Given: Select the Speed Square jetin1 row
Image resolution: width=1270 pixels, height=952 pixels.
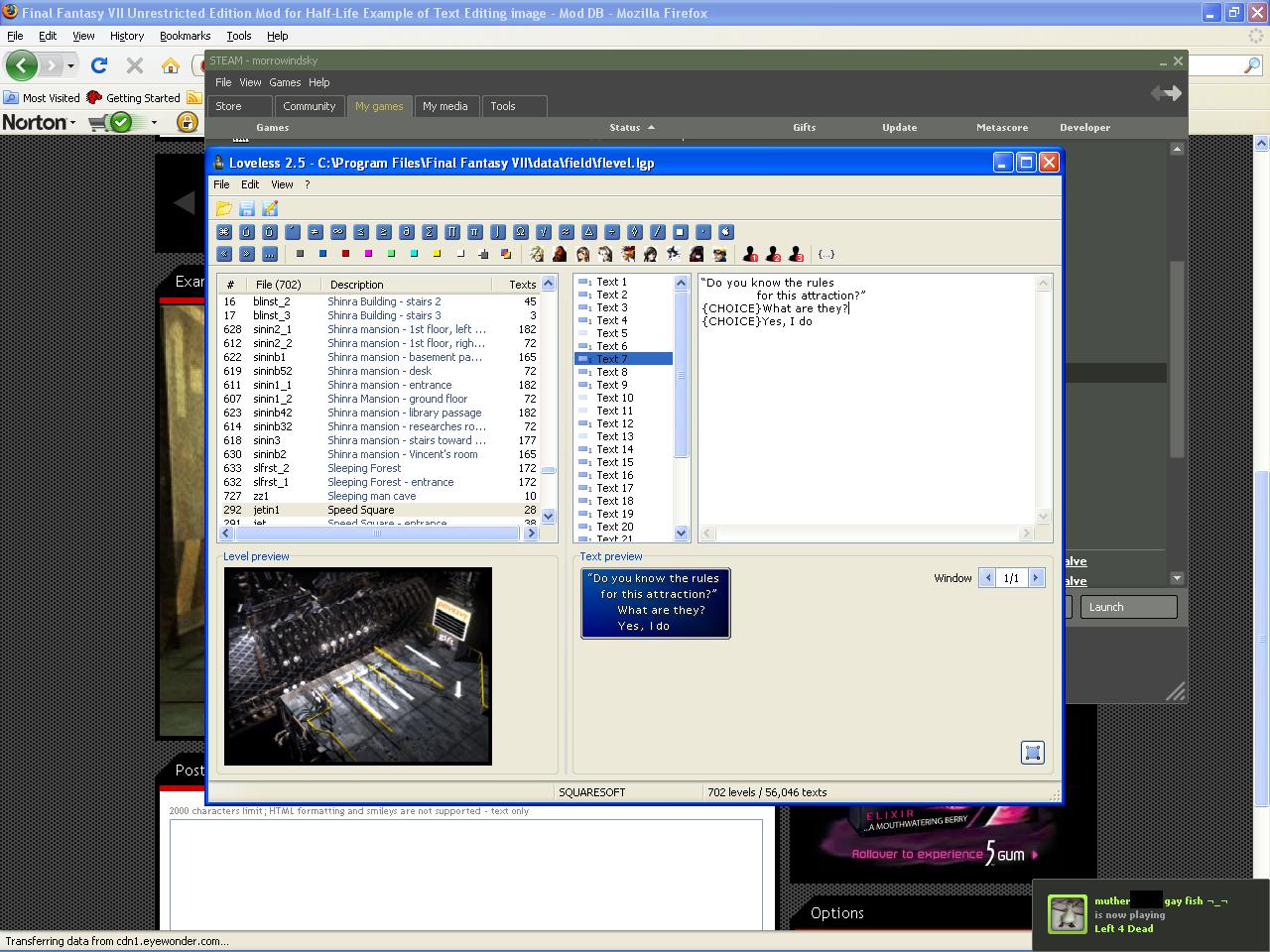Looking at the screenshot, I should 379,510.
